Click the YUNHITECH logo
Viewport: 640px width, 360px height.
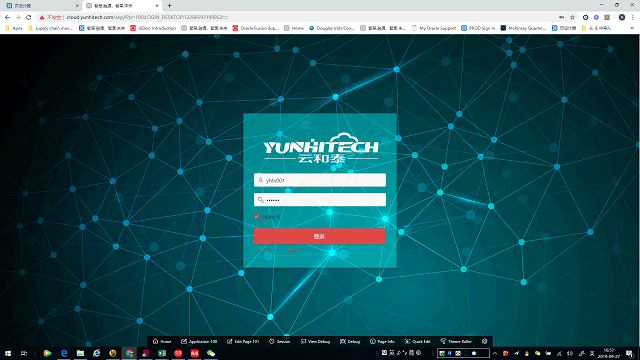pyautogui.click(x=321, y=148)
